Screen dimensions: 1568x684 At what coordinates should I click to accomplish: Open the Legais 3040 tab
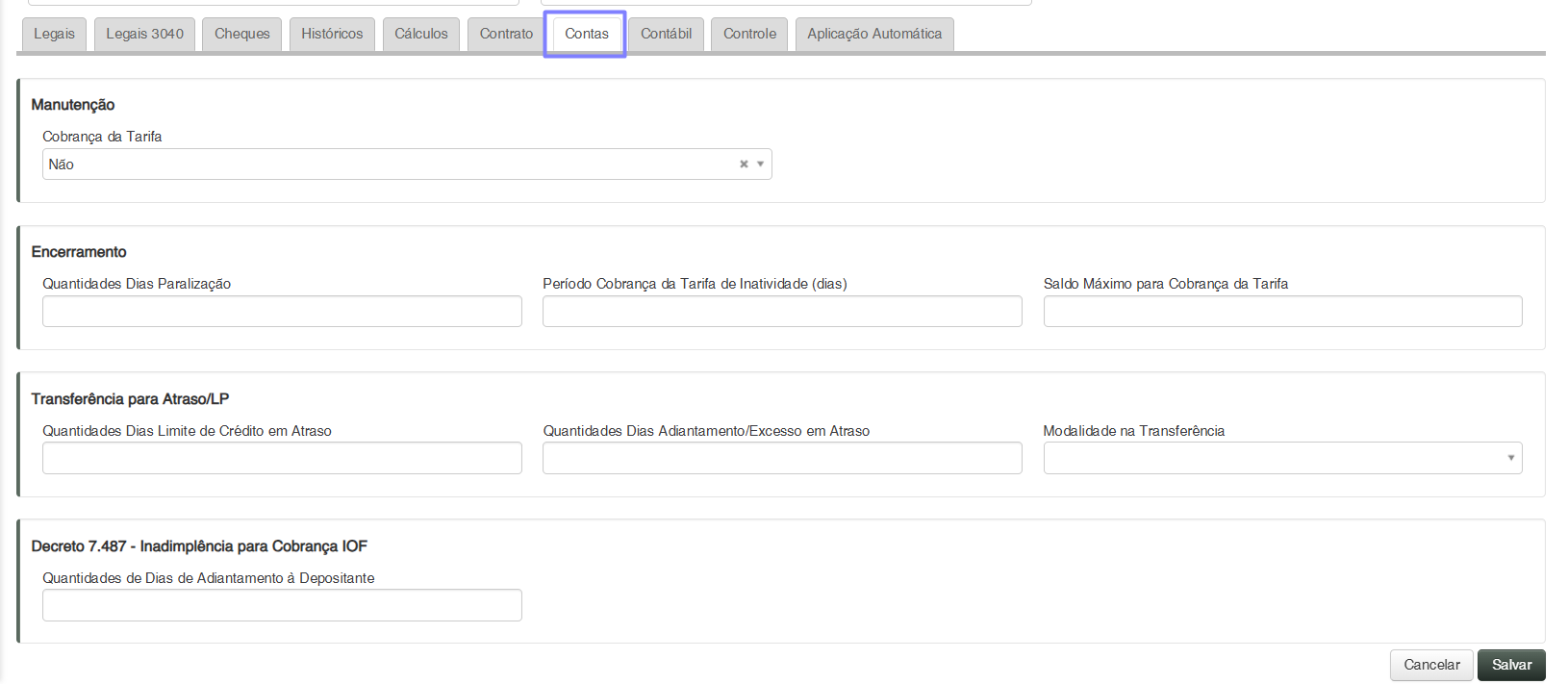click(x=144, y=34)
